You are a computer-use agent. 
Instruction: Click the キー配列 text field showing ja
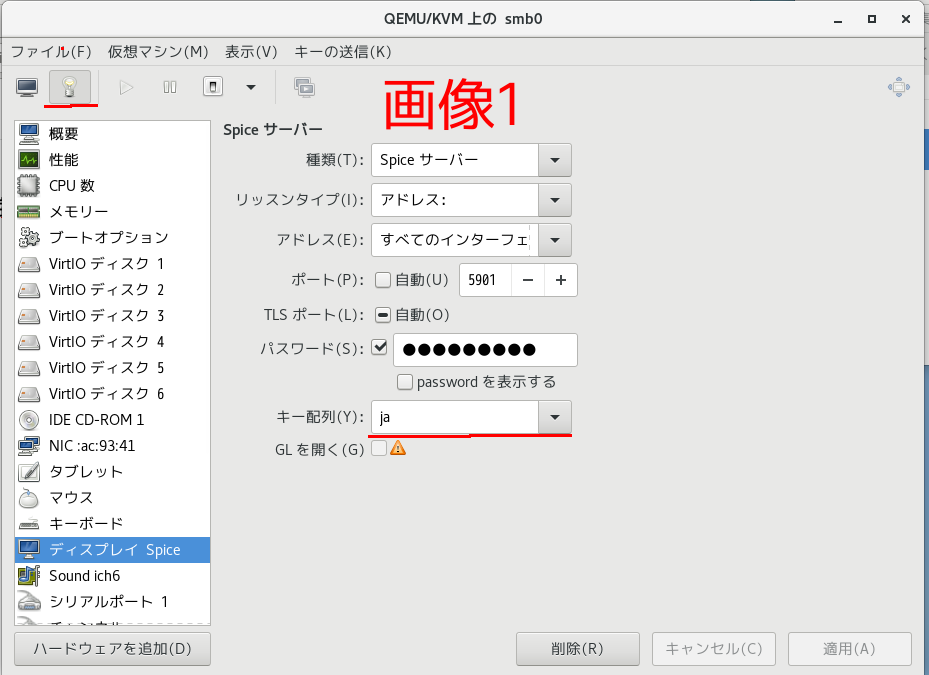pos(455,417)
